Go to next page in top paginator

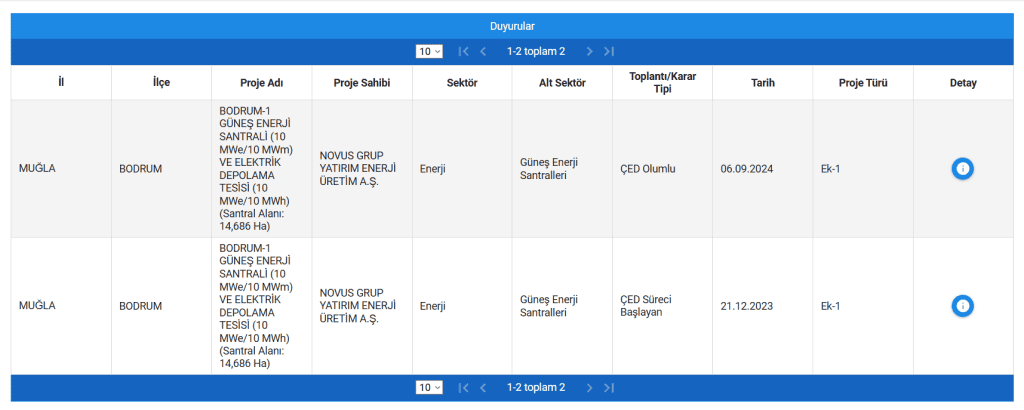point(590,51)
